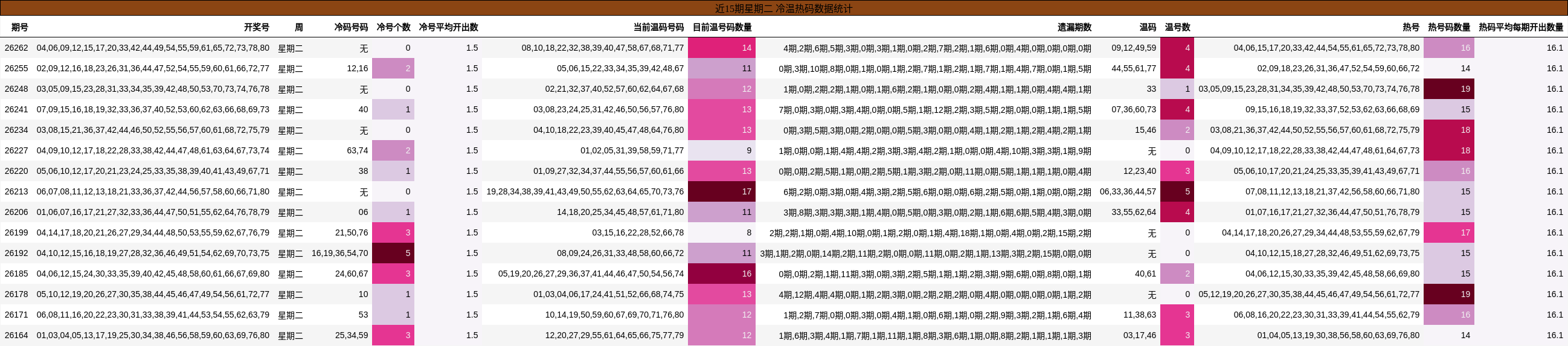
Task: Click 星期二 cell in row 26262
Action: (x=291, y=48)
